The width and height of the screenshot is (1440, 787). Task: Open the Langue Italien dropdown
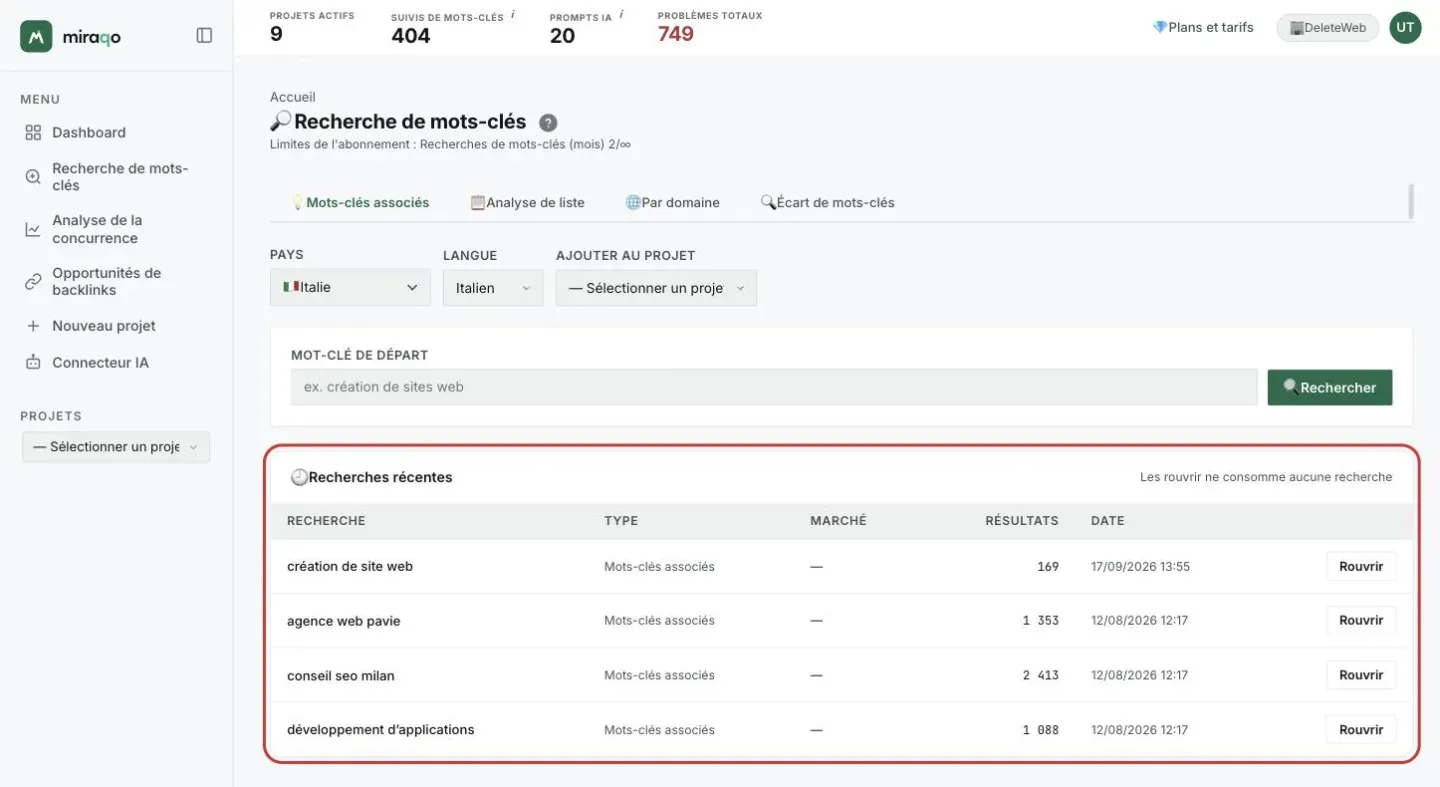(x=493, y=288)
